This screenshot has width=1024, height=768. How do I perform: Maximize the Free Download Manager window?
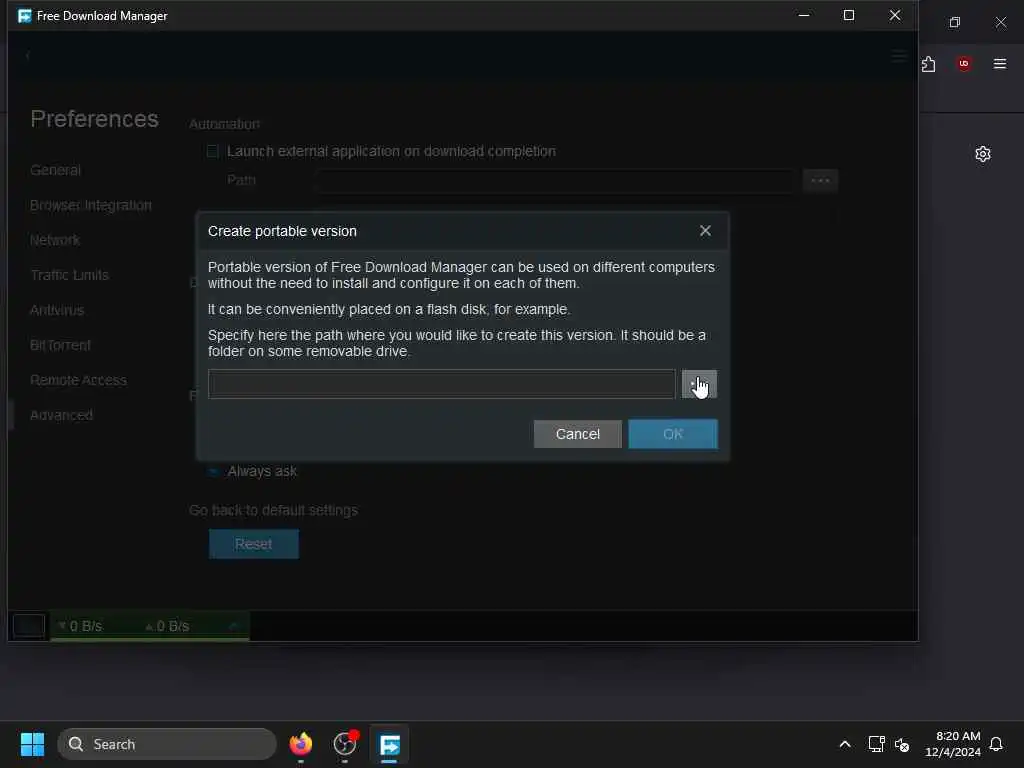click(x=849, y=15)
